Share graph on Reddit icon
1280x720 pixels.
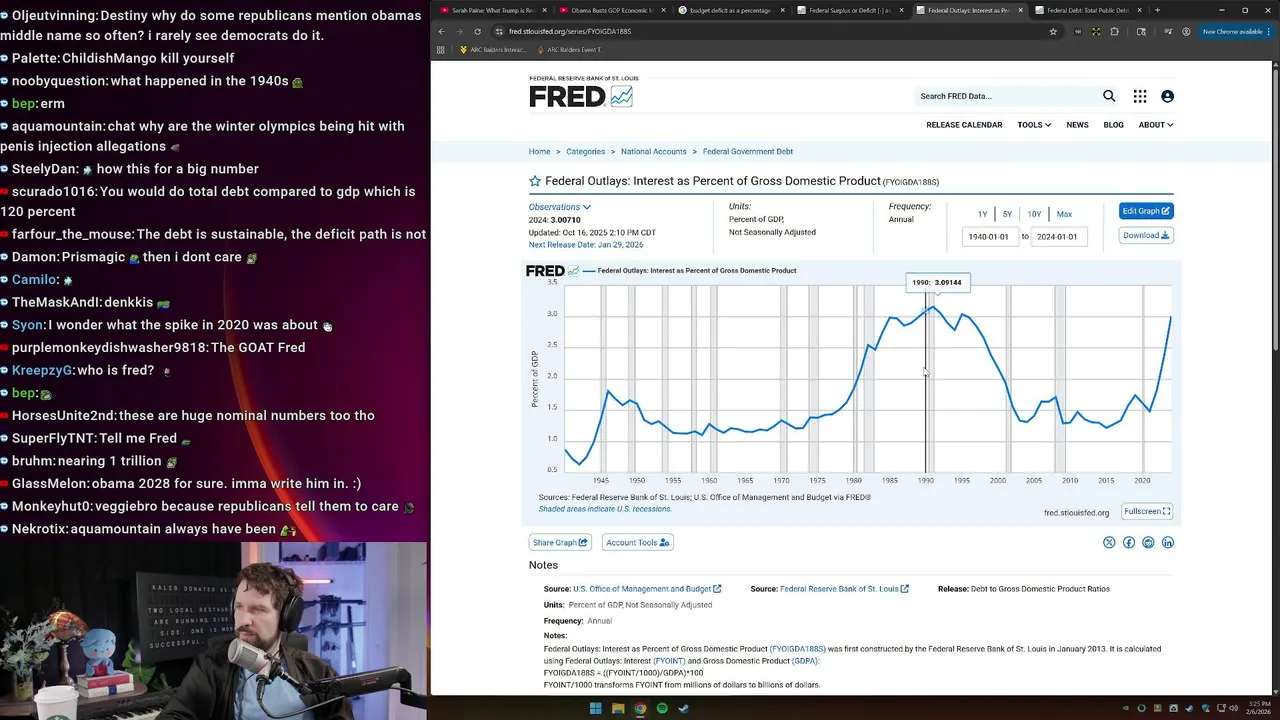point(1148,542)
